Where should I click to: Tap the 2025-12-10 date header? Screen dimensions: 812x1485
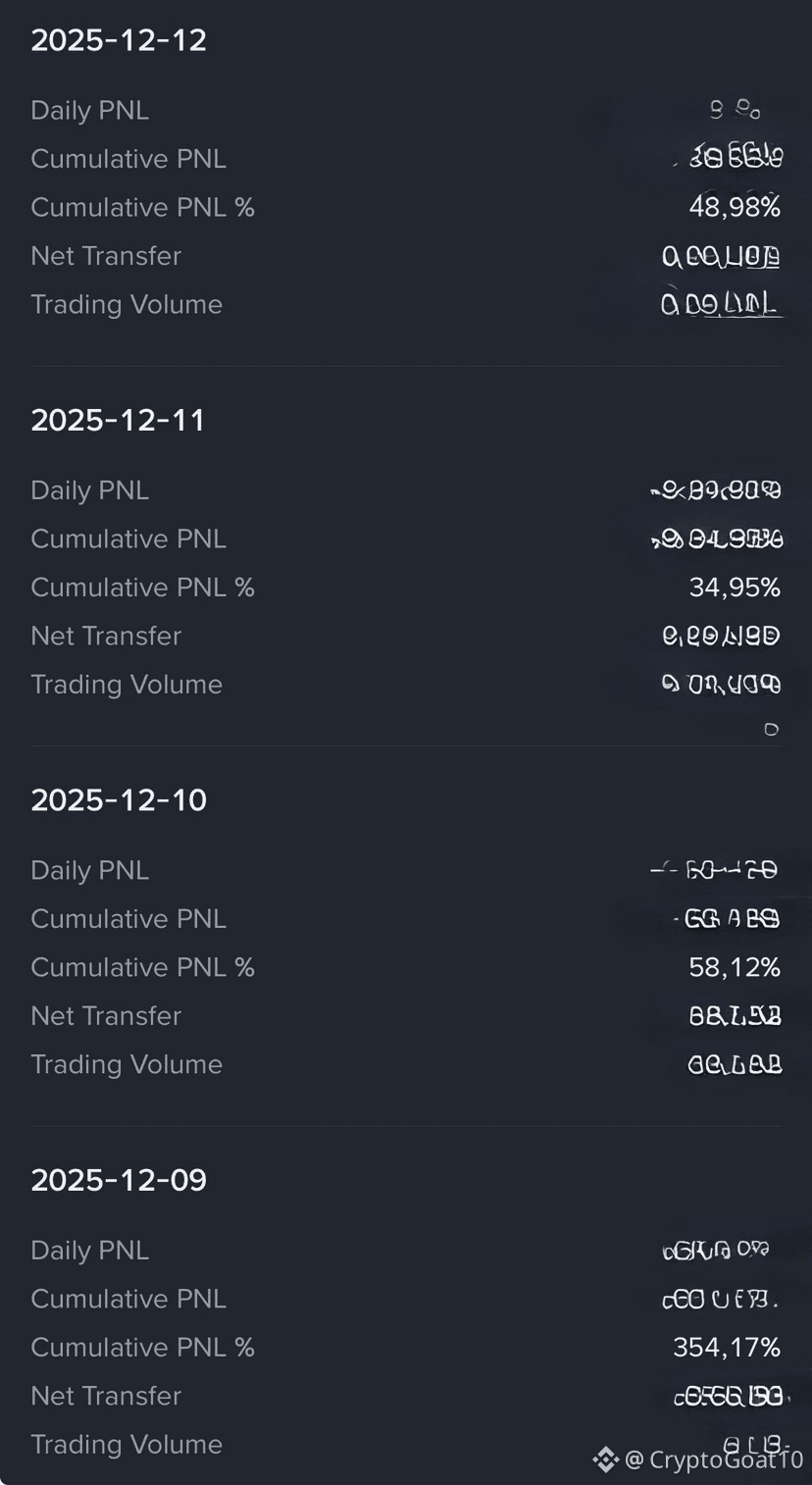[x=119, y=799]
